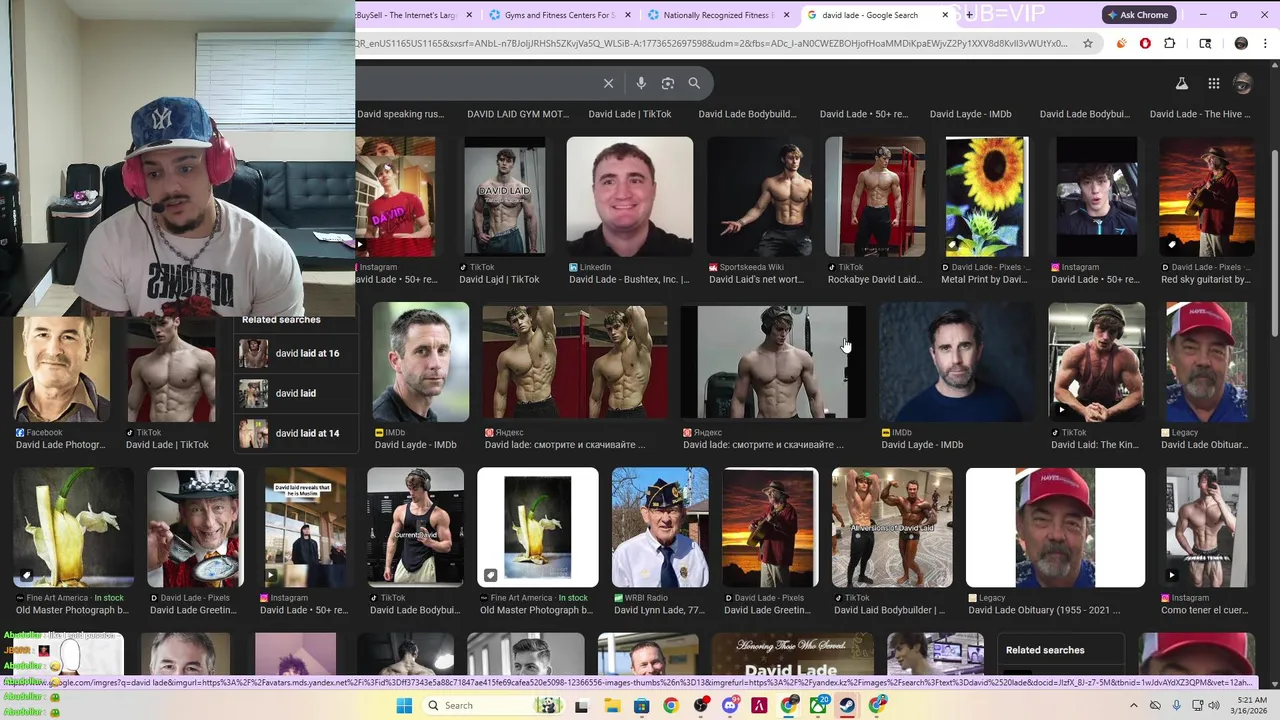Select the 'David Lade Bodybuild...' chip
This screenshot has height=720, width=1280.
tap(747, 114)
